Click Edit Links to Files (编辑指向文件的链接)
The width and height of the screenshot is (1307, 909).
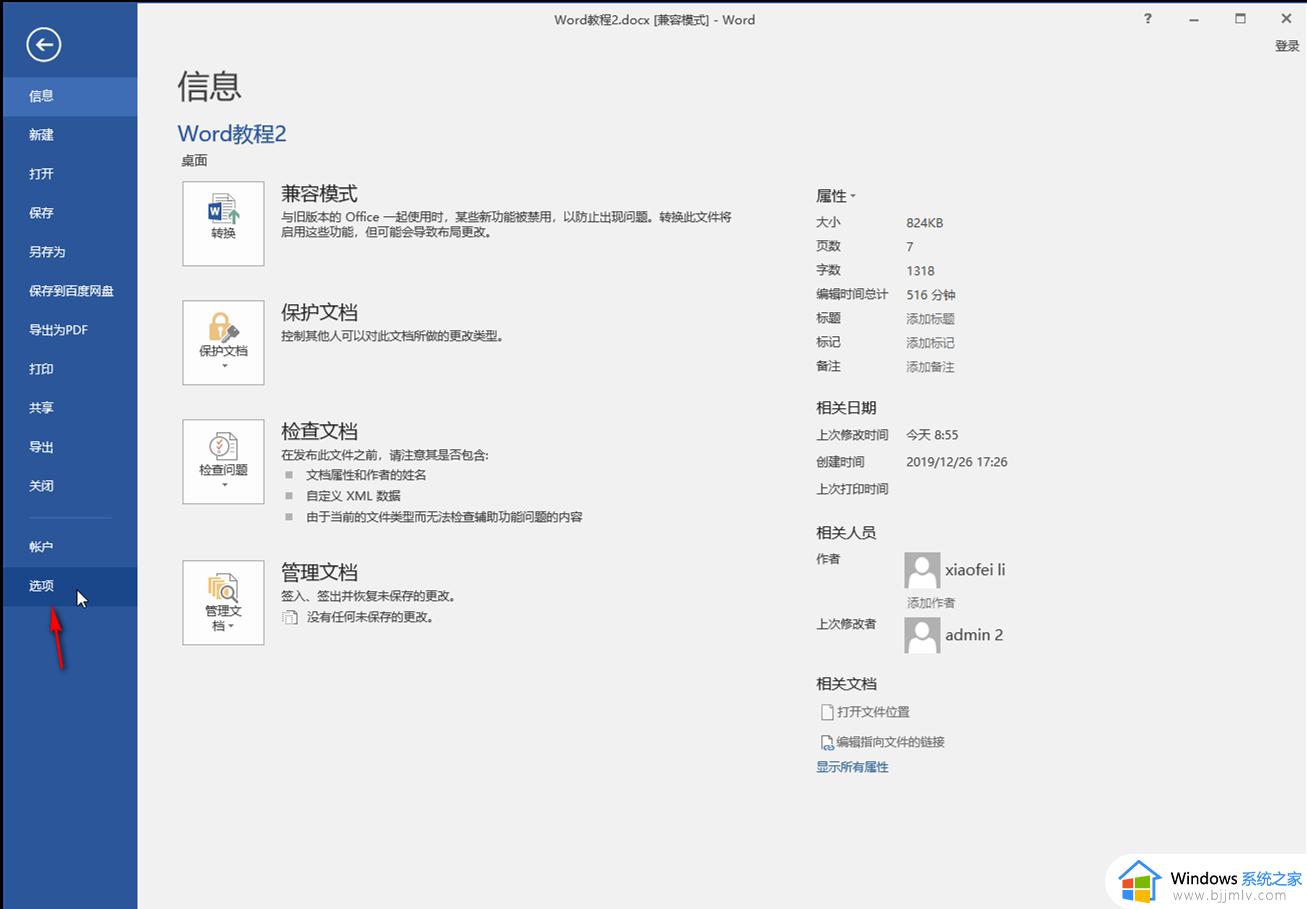tap(882, 742)
